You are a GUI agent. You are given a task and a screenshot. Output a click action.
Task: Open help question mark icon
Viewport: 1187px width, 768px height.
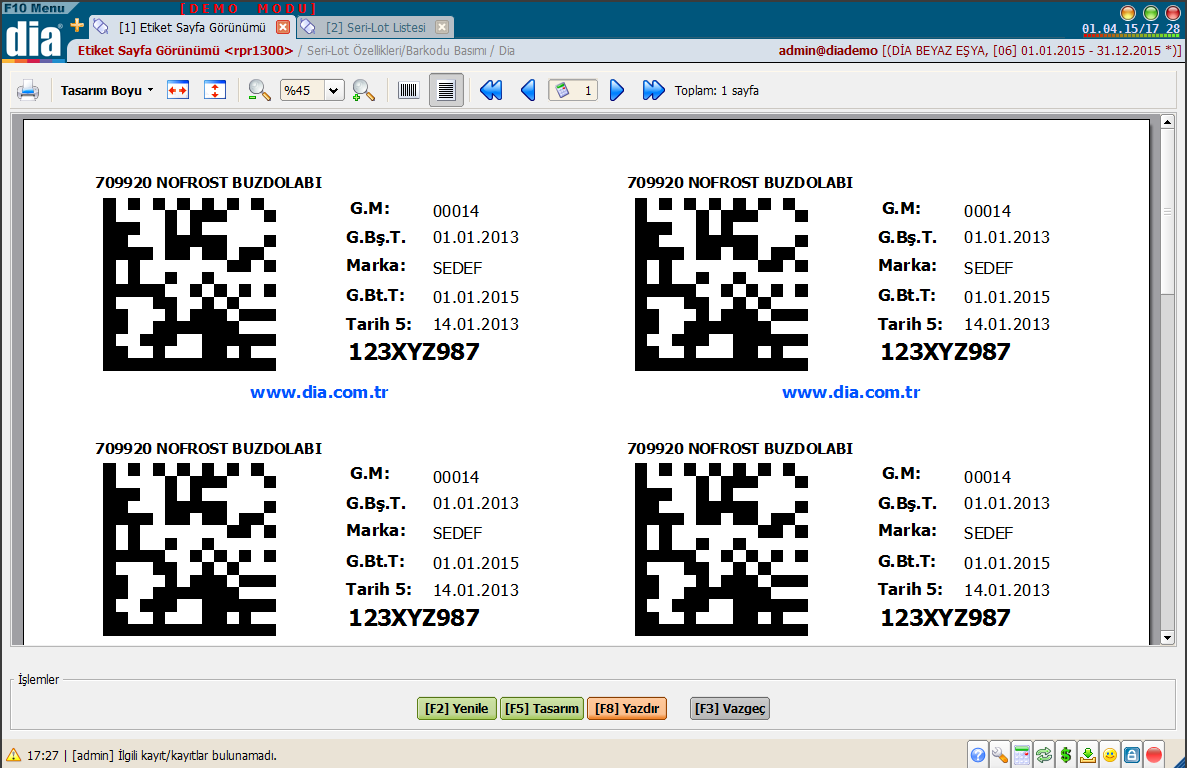pyautogui.click(x=978, y=755)
